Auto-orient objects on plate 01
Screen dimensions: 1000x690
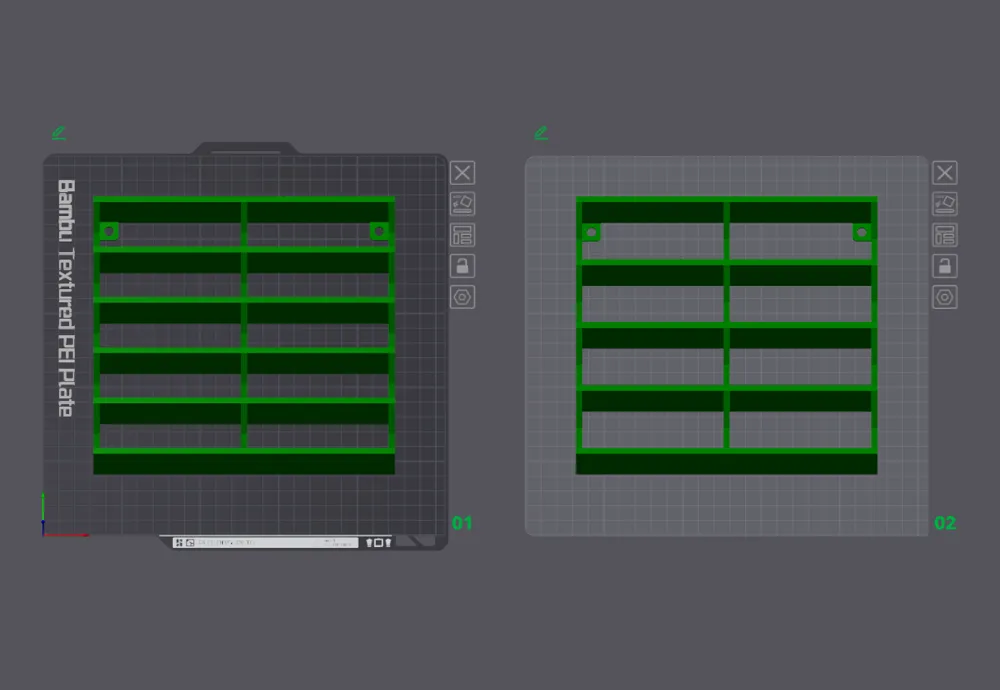(x=462, y=204)
